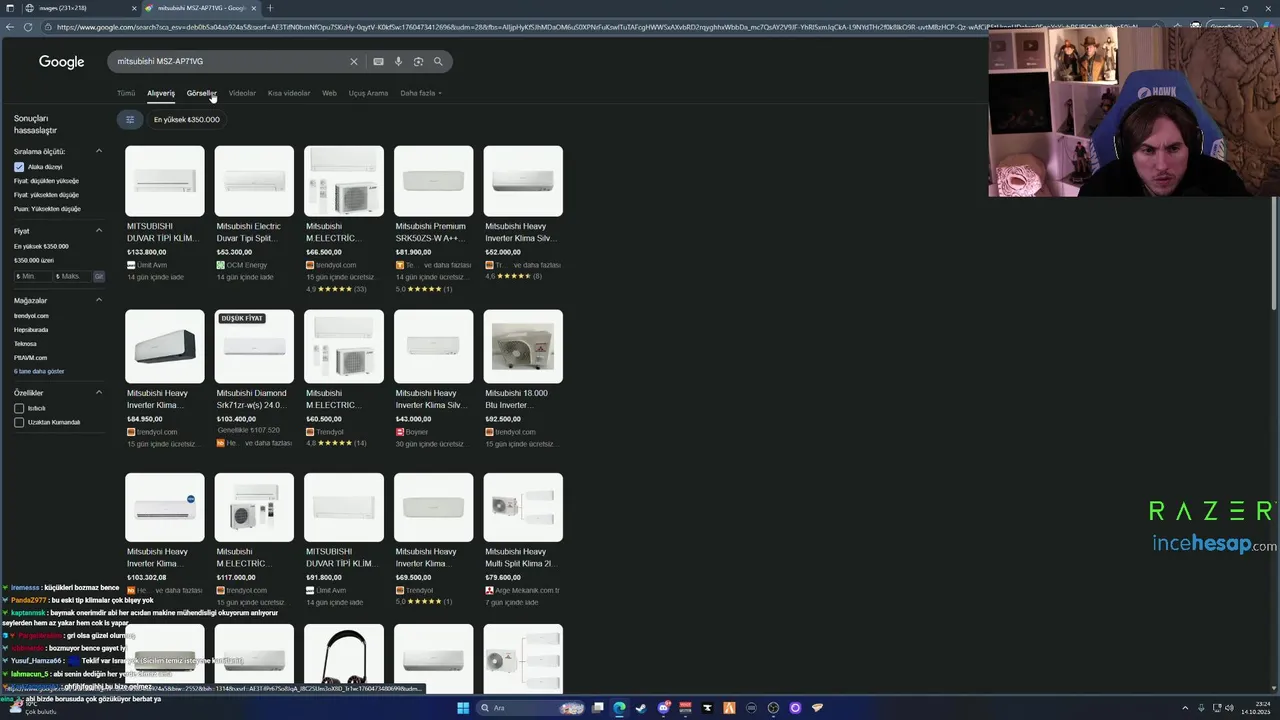Go to the Google logo home page

[61, 62]
